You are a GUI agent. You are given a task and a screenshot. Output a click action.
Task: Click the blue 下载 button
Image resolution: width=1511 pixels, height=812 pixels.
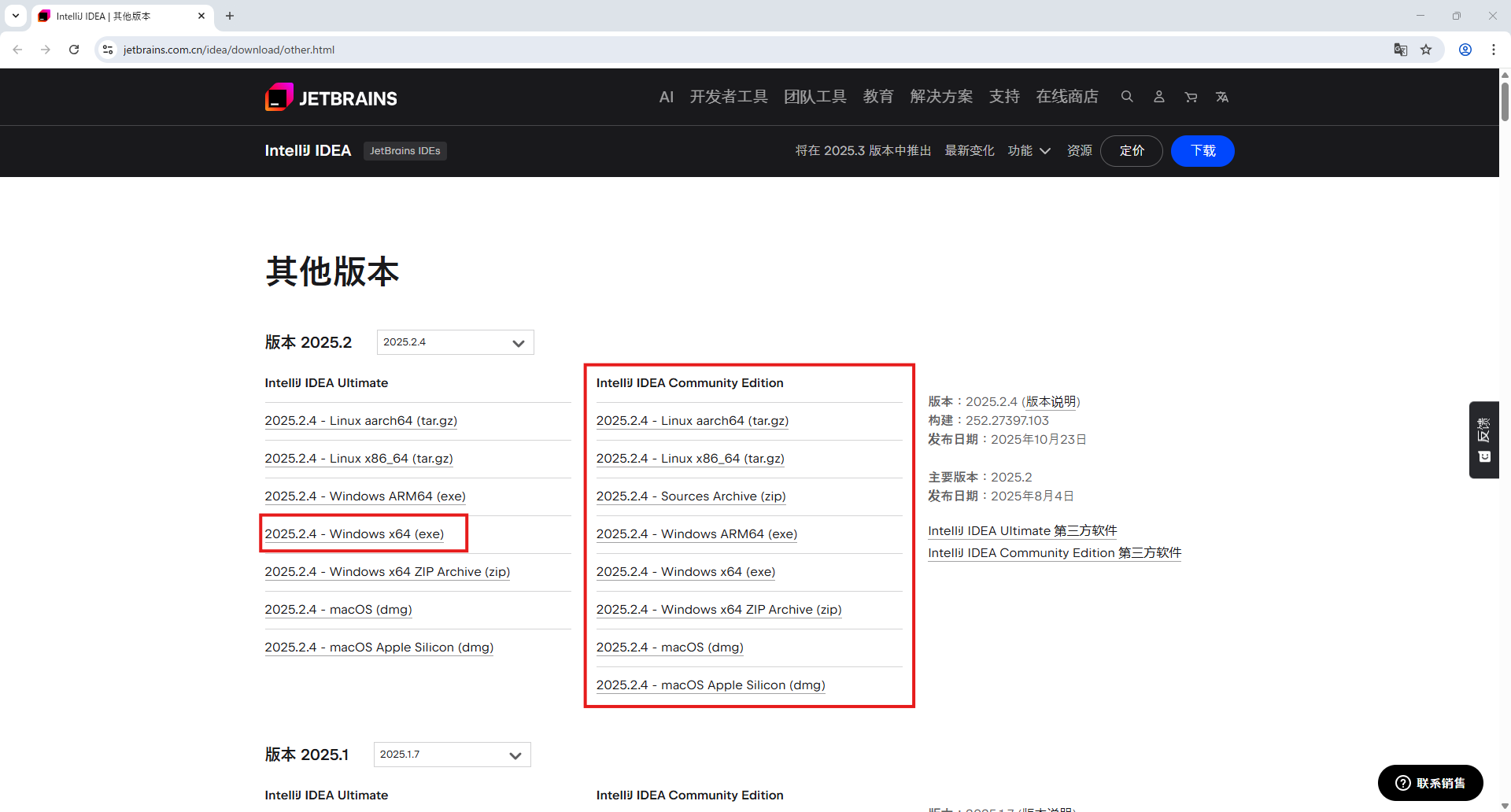pos(1203,150)
